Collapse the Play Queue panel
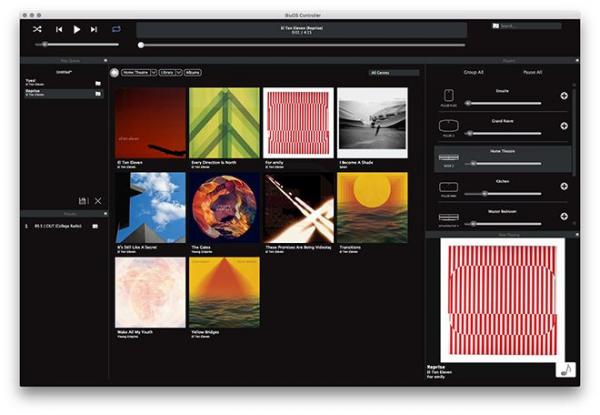600x415 pixels. 106,60
